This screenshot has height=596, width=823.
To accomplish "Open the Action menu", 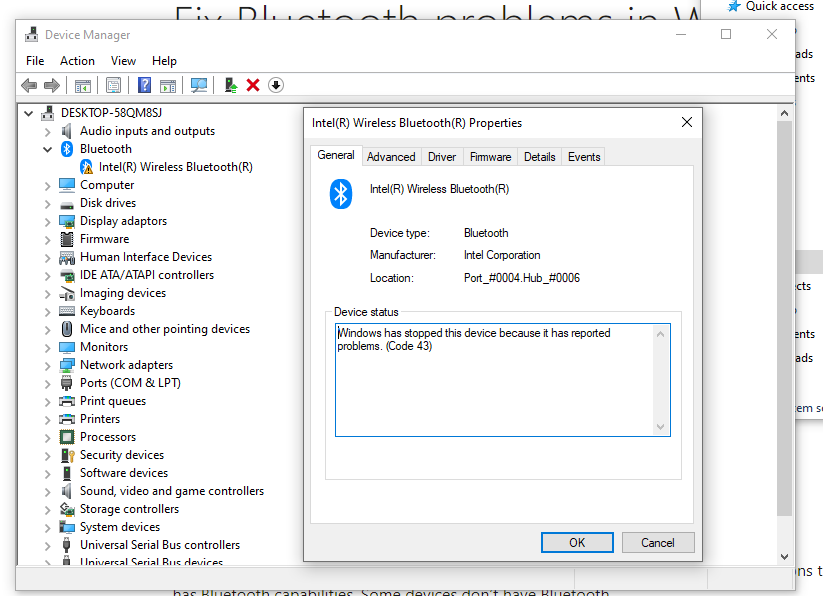I will [77, 61].
